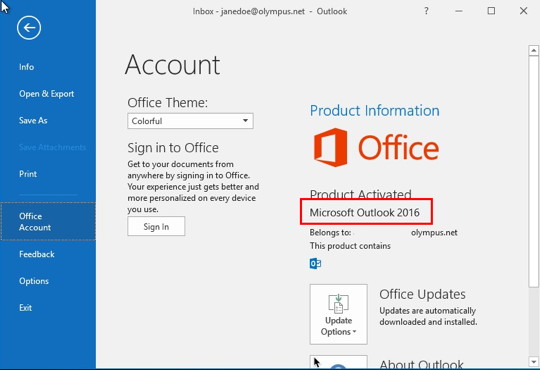The width and height of the screenshot is (540, 370).
Task: Click the Product Information heading
Action: (375, 111)
